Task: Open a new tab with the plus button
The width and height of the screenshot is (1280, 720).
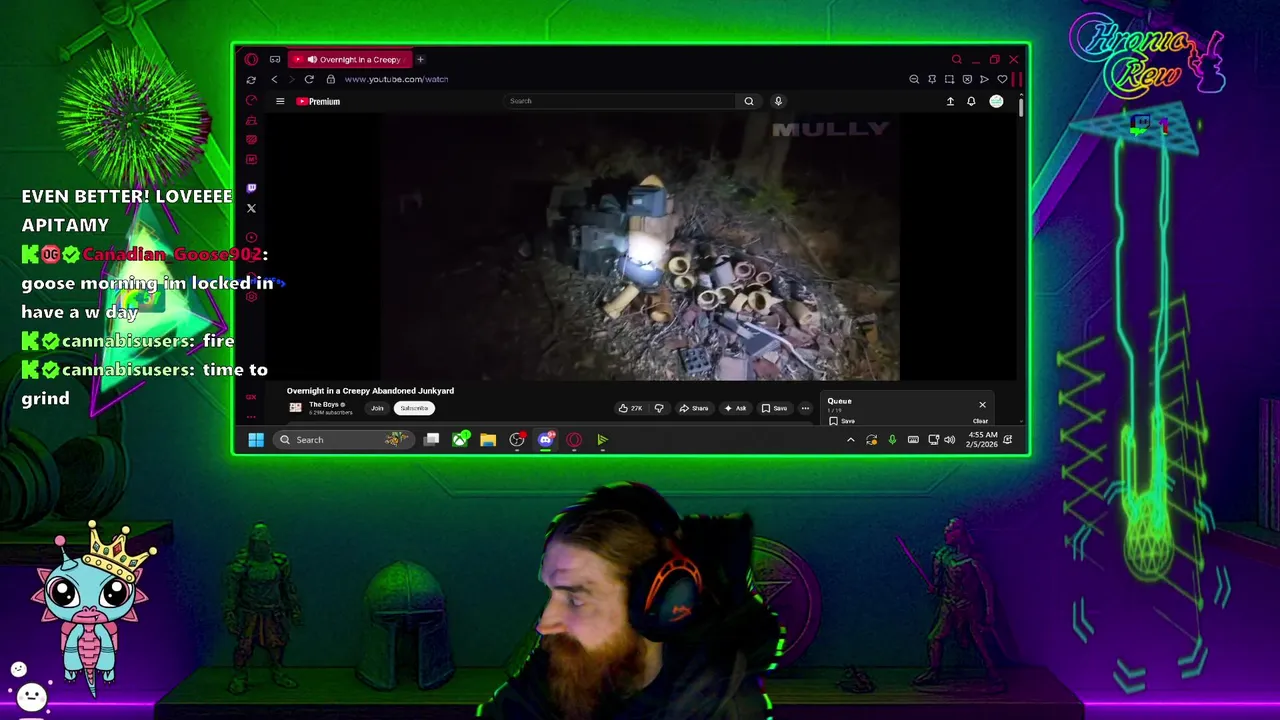Action: click(420, 59)
